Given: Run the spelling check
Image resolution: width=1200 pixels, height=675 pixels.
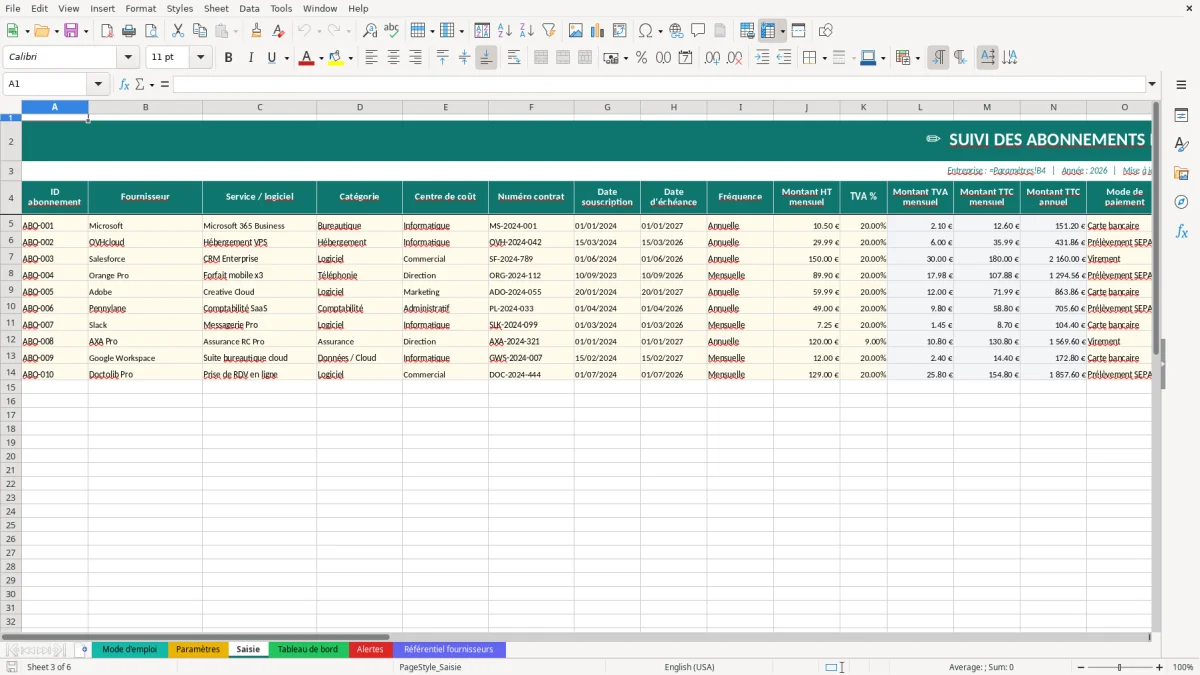Looking at the screenshot, I should [392, 31].
